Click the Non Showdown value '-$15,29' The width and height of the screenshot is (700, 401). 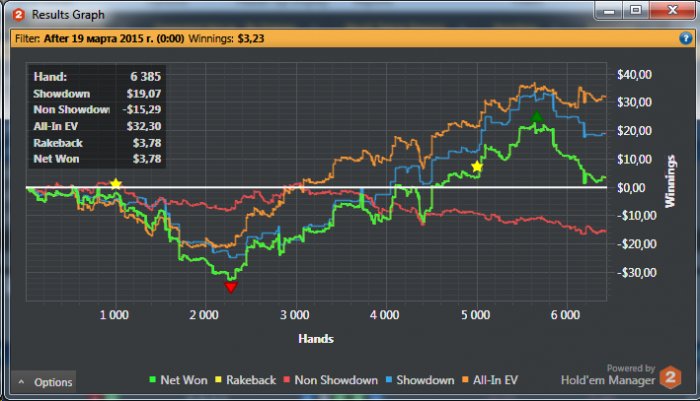[142, 109]
